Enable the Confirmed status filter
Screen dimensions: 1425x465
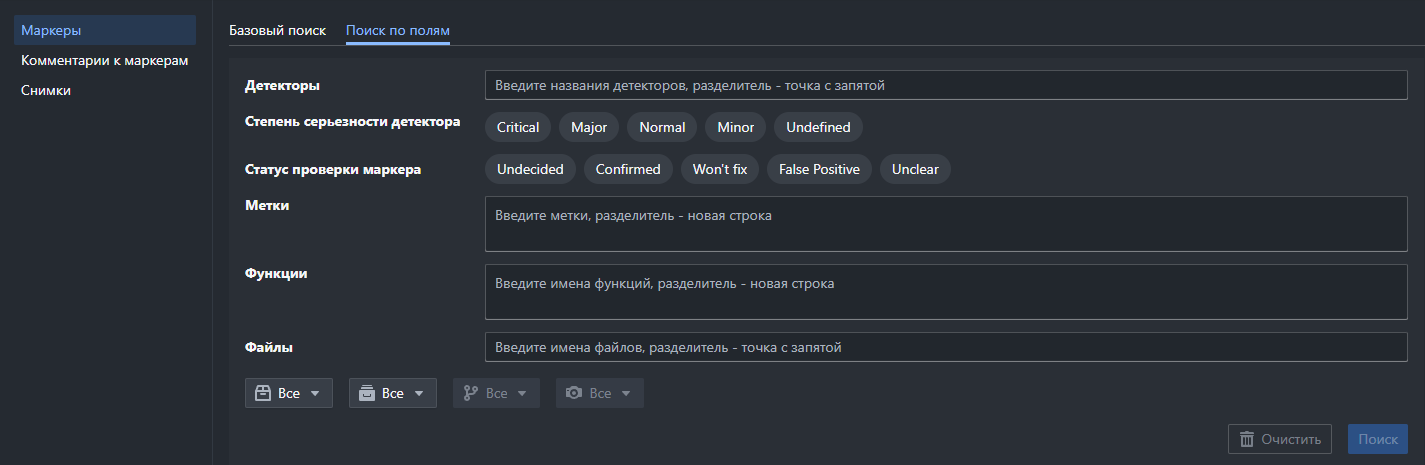pyautogui.click(x=628, y=169)
